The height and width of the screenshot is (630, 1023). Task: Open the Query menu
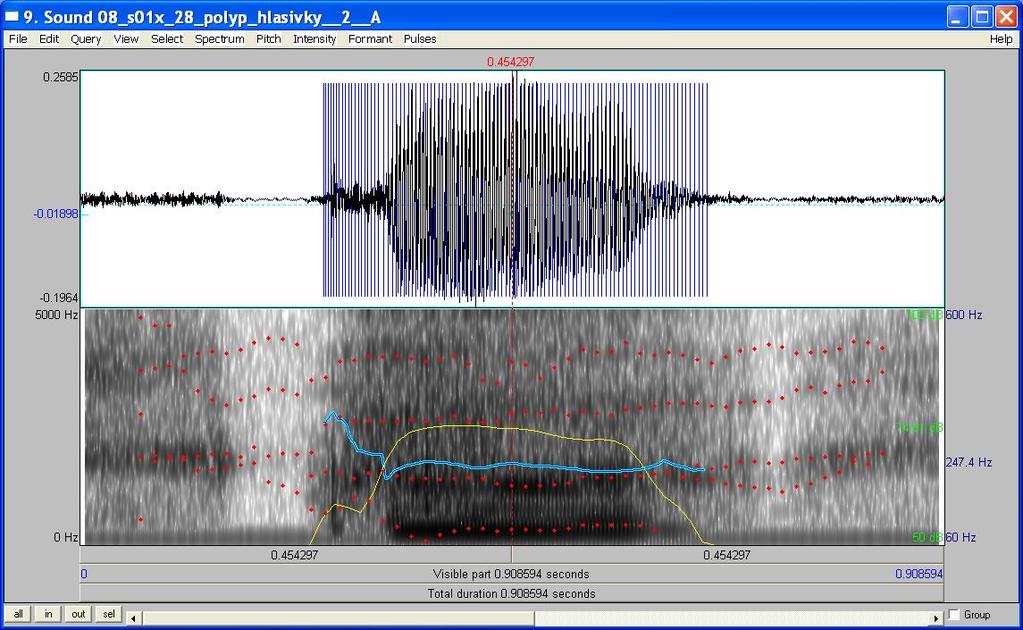tap(85, 39)
